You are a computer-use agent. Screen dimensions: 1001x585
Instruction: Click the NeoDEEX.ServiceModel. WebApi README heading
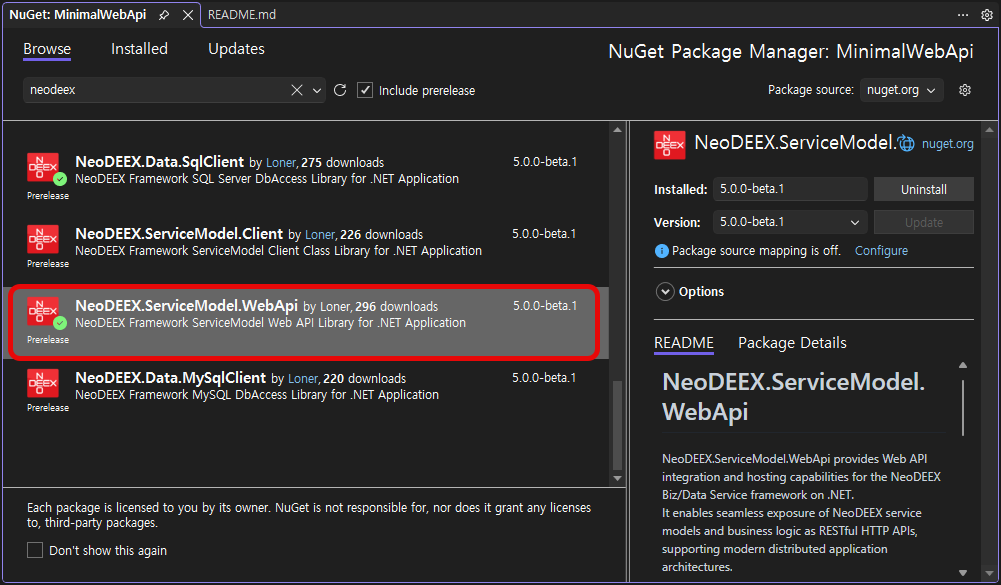pyautogui.click(x=793, y=397)
